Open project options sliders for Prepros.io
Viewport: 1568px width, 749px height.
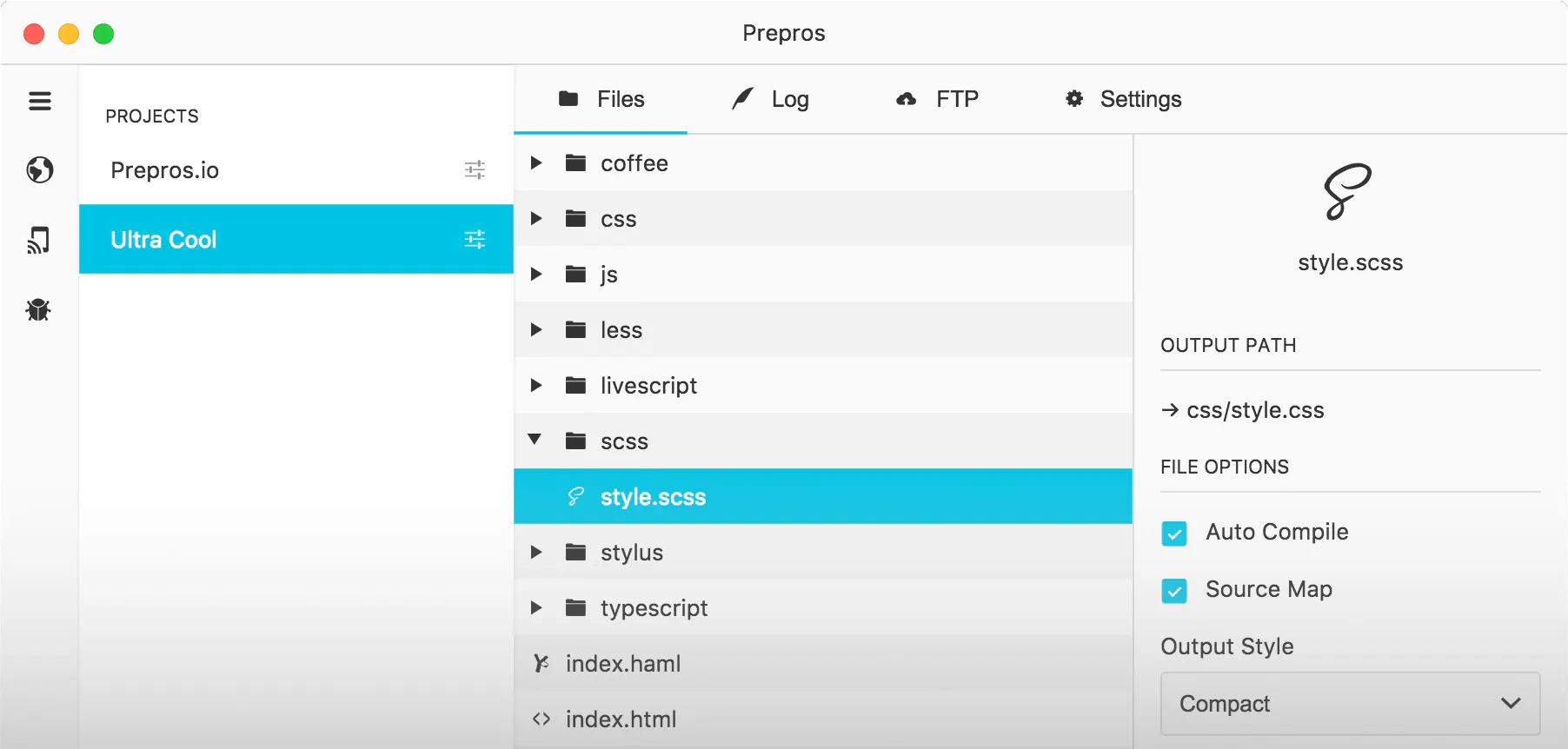pyautogui.click(x=475, y=169)
